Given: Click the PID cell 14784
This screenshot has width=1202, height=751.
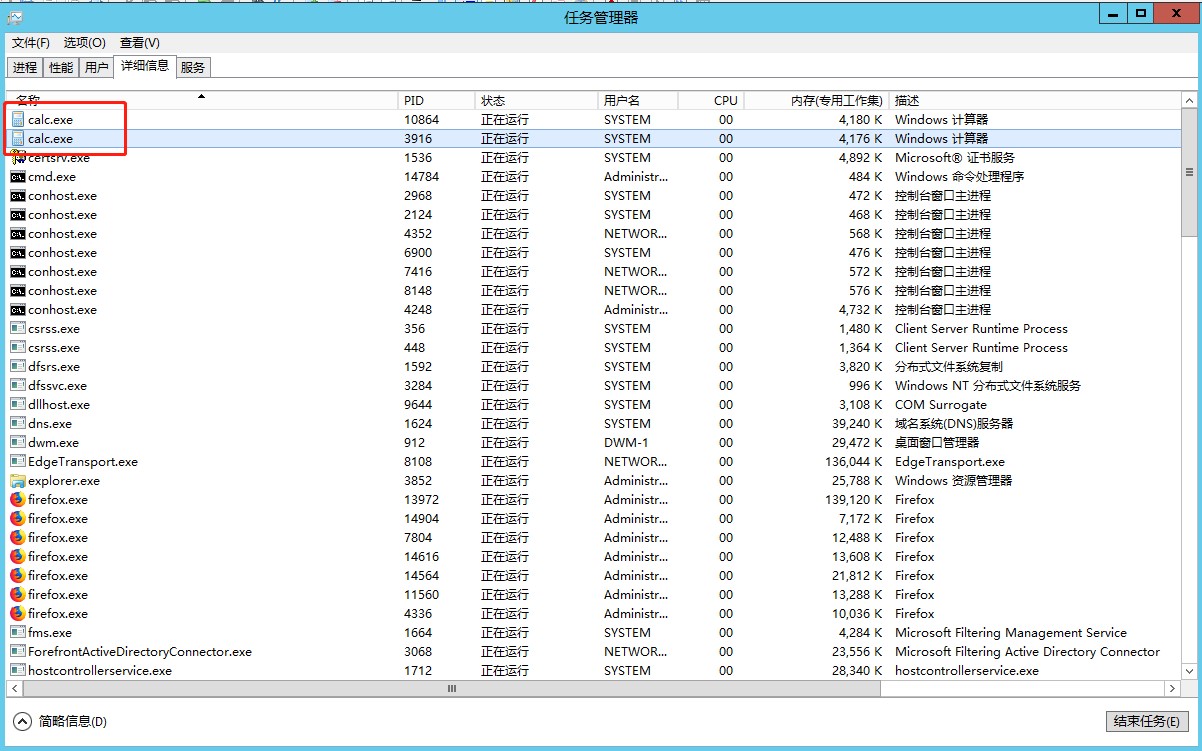Looking at the screenshot, I should [x=421, y=176].
